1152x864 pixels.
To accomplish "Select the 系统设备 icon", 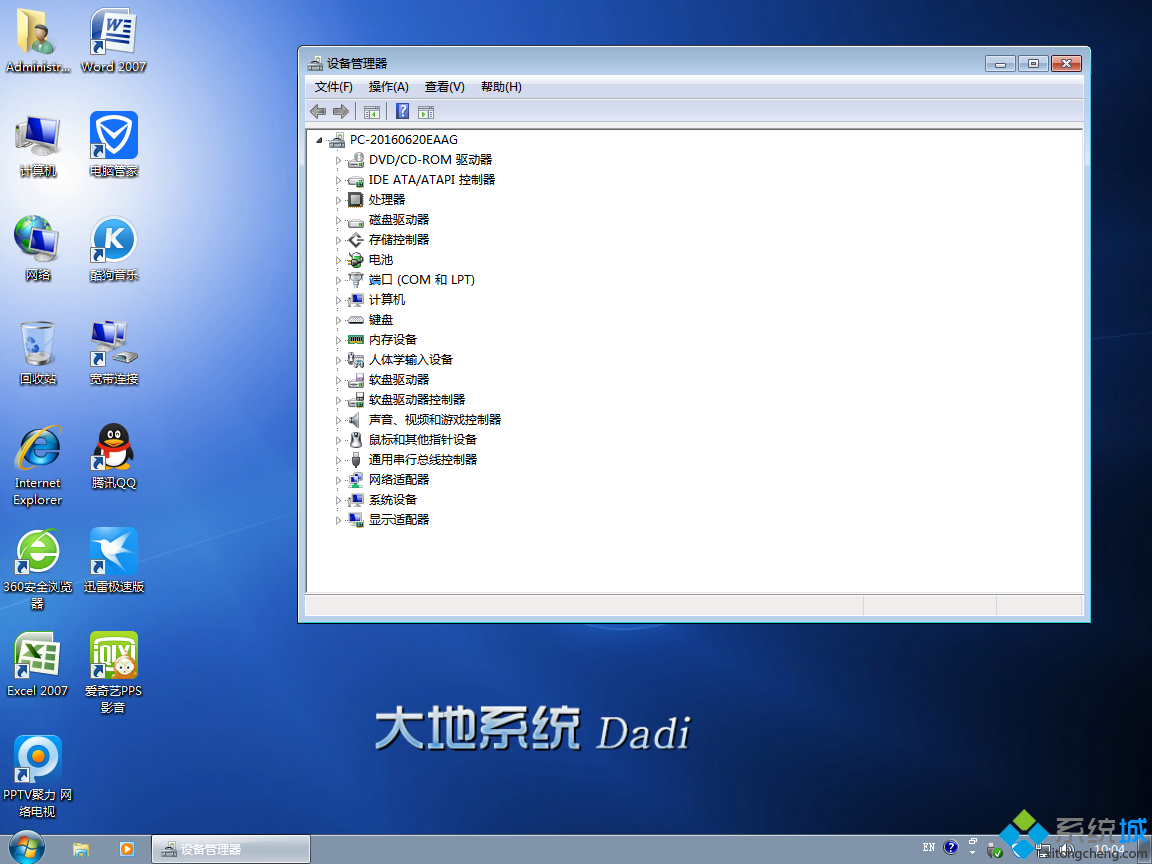I will click(x=356, y=500).
